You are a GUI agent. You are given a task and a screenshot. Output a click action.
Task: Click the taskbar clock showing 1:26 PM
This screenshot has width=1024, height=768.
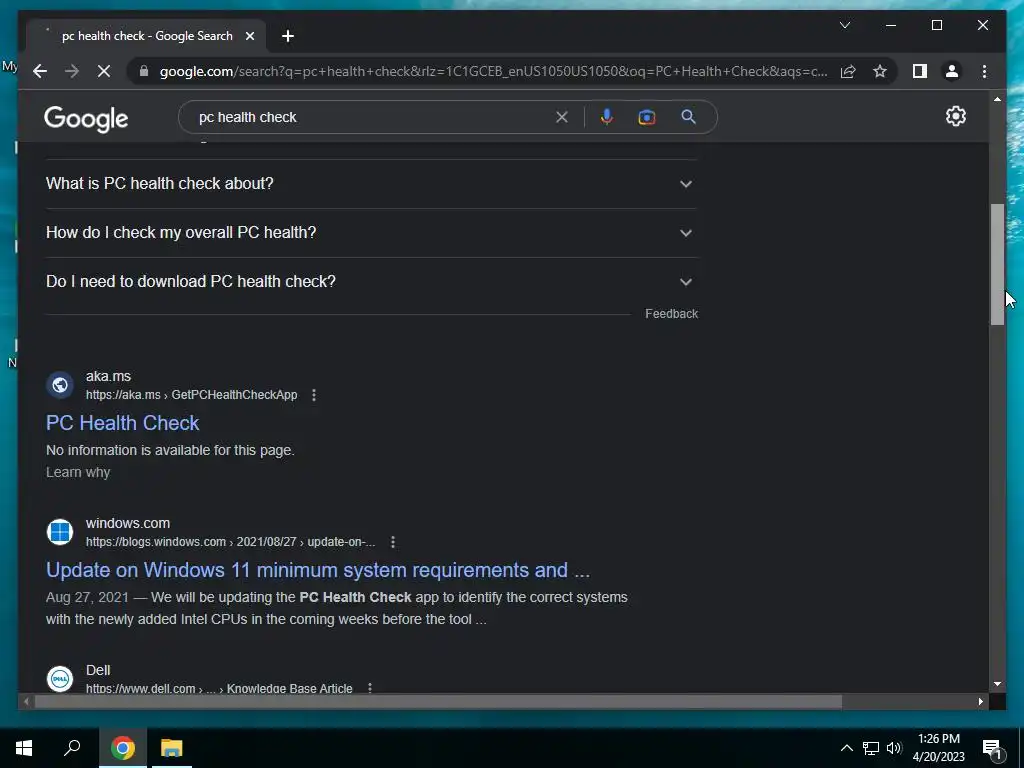point(938,748)
